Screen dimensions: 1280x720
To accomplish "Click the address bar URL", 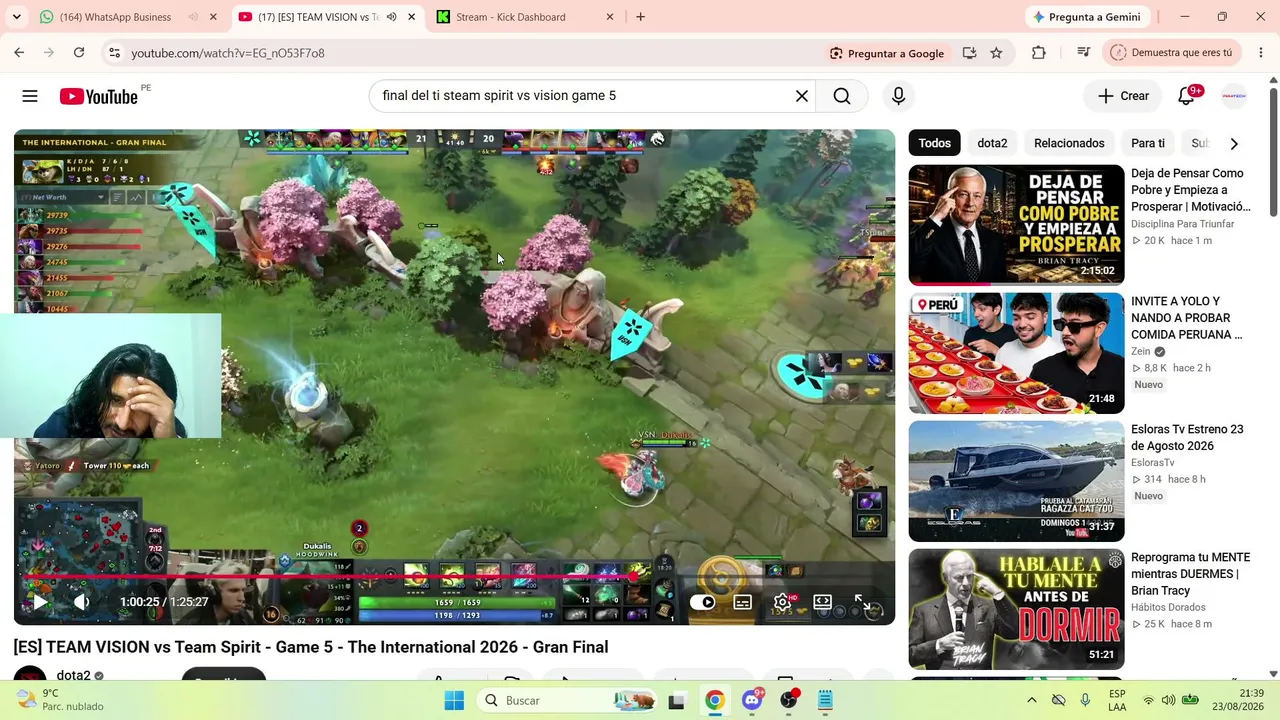I will pyautogui.click(x=228, y=53).
